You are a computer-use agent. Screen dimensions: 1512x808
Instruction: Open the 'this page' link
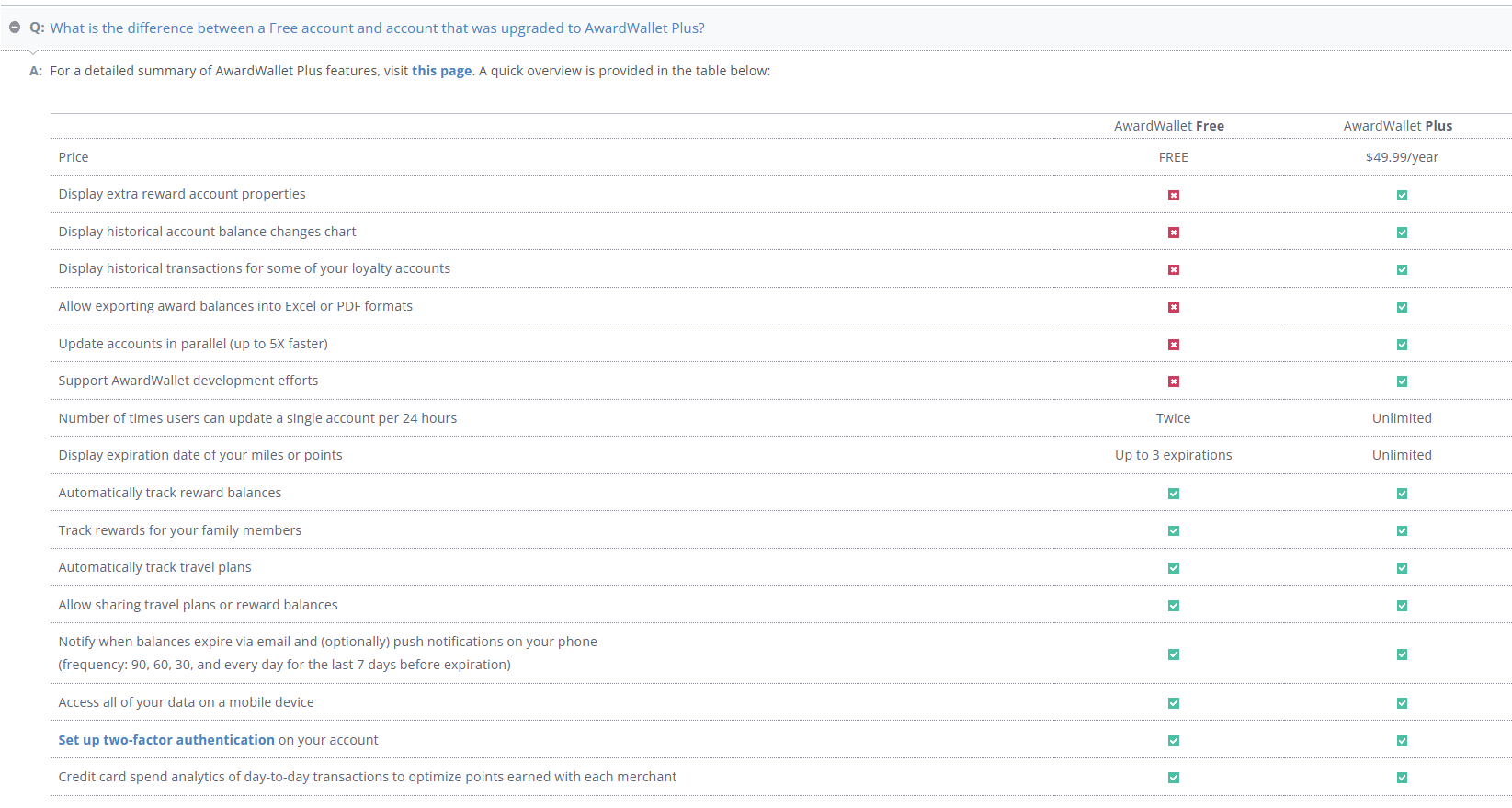click(x=441, y=71)
